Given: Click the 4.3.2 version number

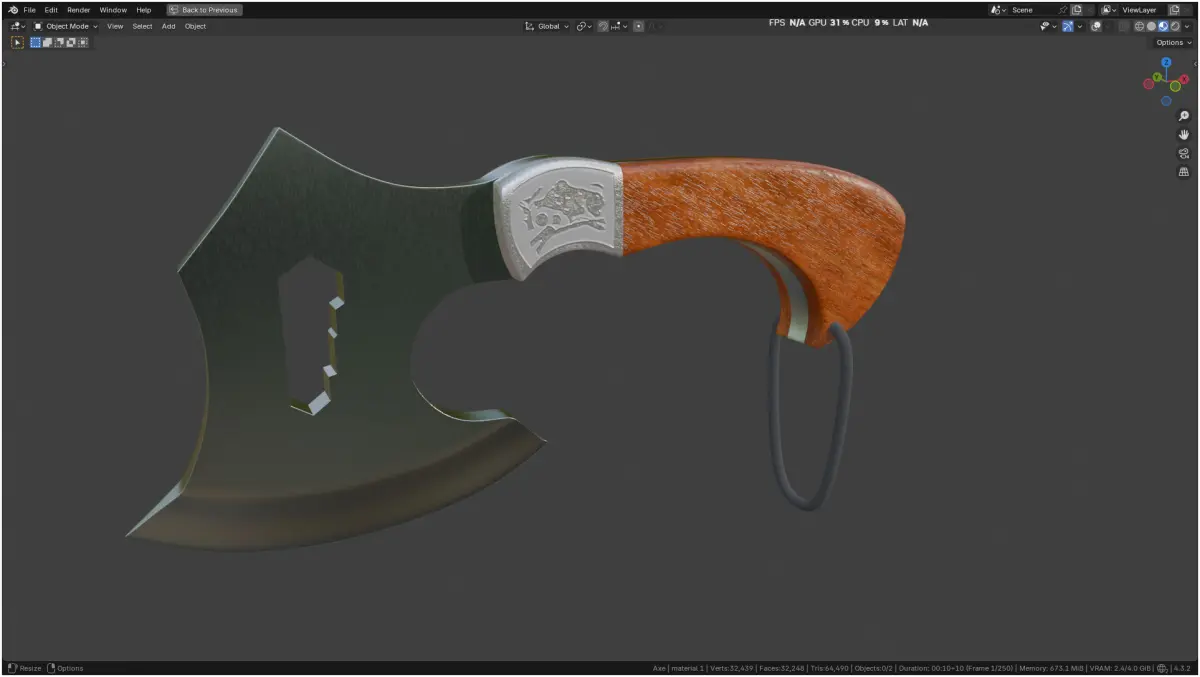Looking at the screenshot, I should pyautogui.click(x=1183, y=668).
